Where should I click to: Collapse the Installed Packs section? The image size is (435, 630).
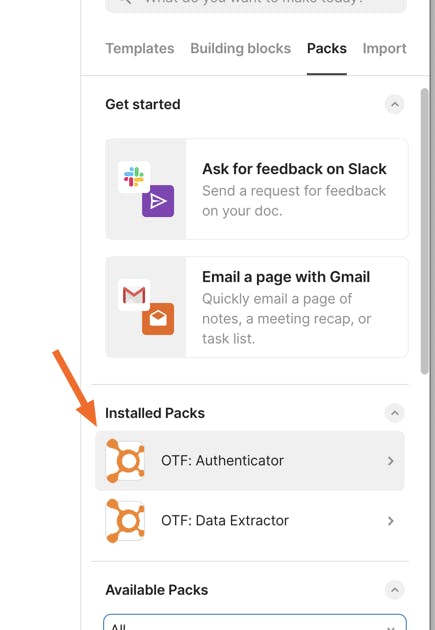pos(395,413)
